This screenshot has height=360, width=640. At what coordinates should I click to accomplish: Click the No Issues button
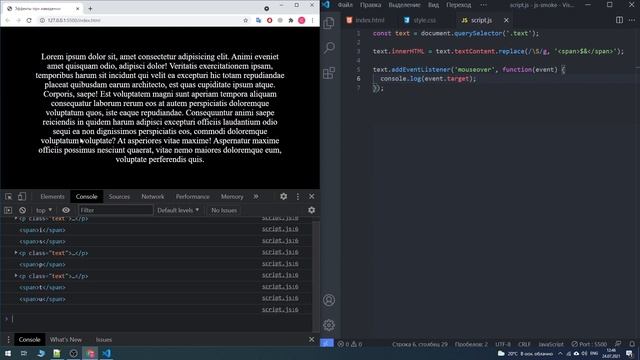click(x=224, y=210)
